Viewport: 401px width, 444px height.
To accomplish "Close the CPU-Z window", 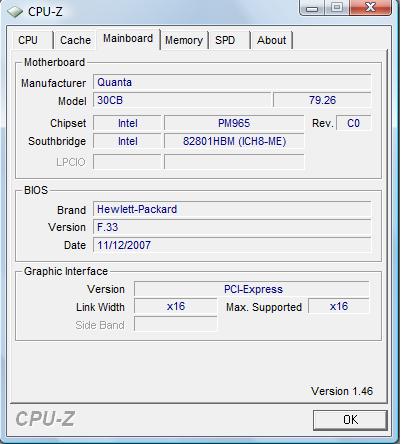I will point(370,8).
